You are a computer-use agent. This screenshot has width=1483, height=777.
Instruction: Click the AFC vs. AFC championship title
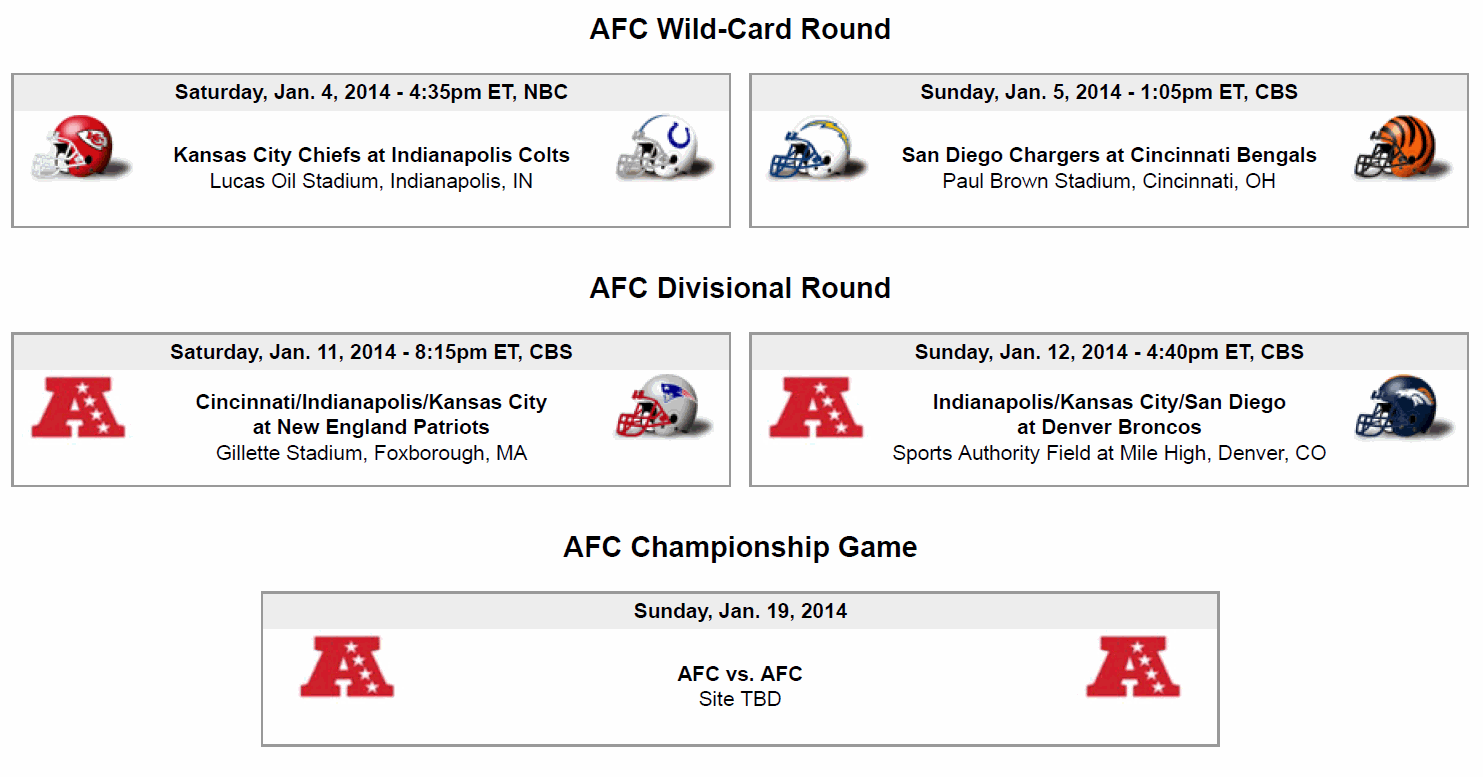(x=740, y=674)
